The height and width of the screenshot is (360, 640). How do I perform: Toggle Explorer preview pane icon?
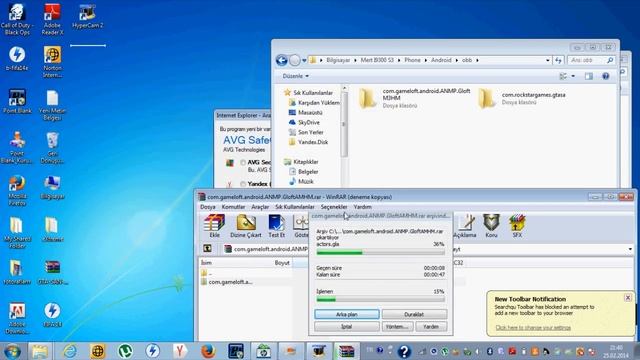tap(589, 76)
